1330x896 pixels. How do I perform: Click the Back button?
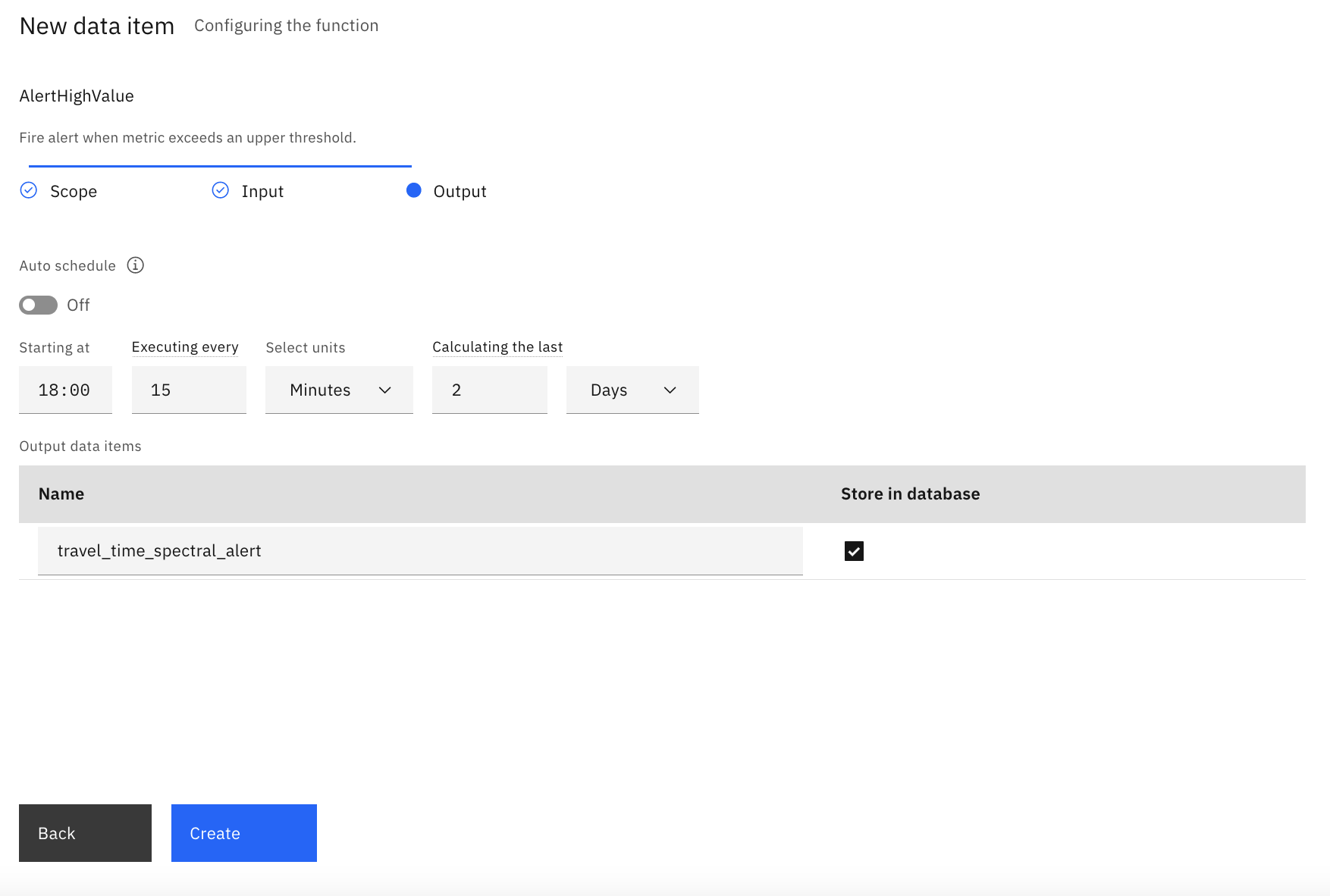coord(85,833)
